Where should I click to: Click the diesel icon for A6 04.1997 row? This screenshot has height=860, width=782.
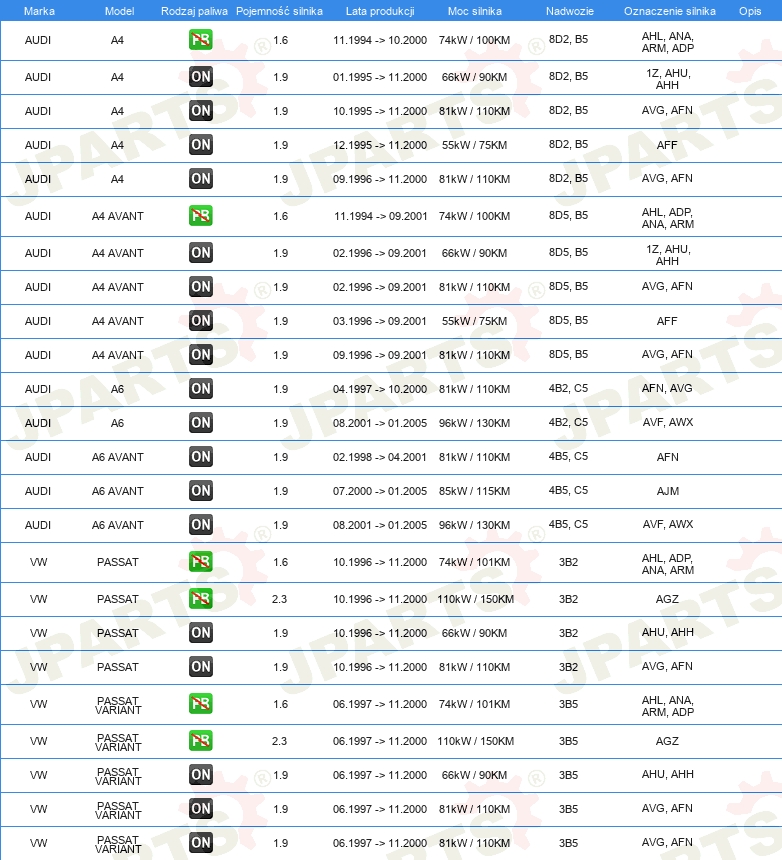tap(201, 389)
